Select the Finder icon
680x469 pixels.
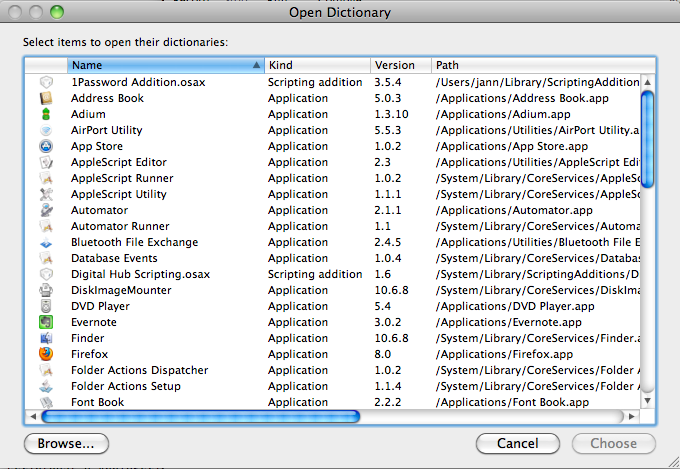pyautogui.click(x=46, y=338)
